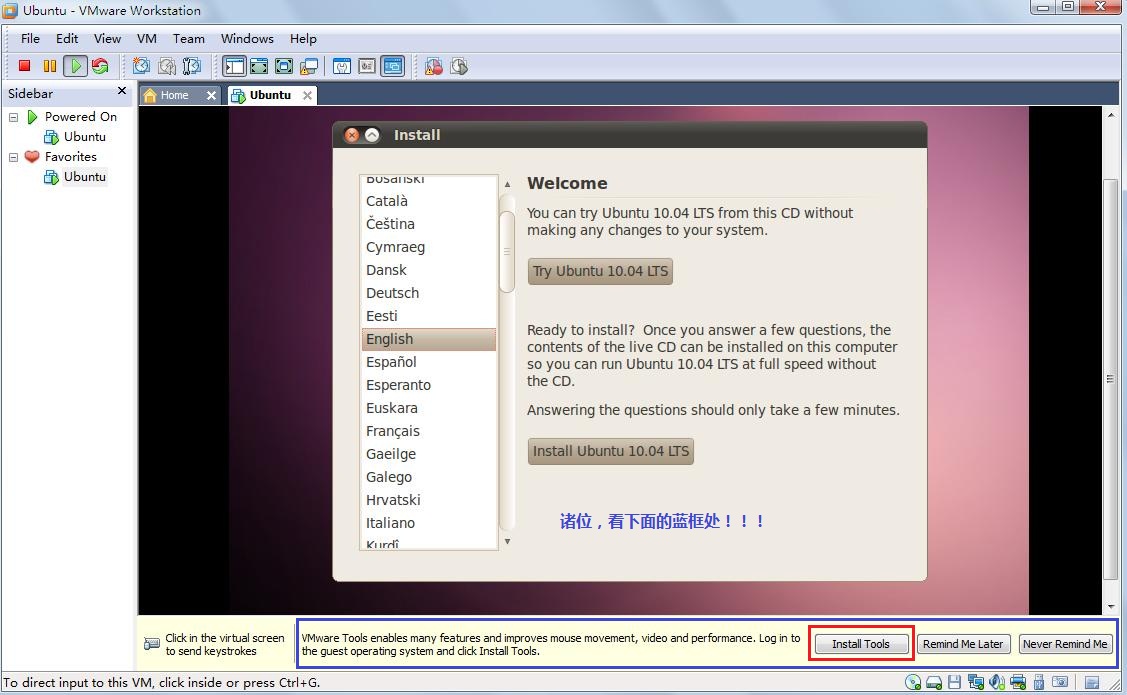Close the Home tab
The image size is (1127, 695).
tap(211, 95)
